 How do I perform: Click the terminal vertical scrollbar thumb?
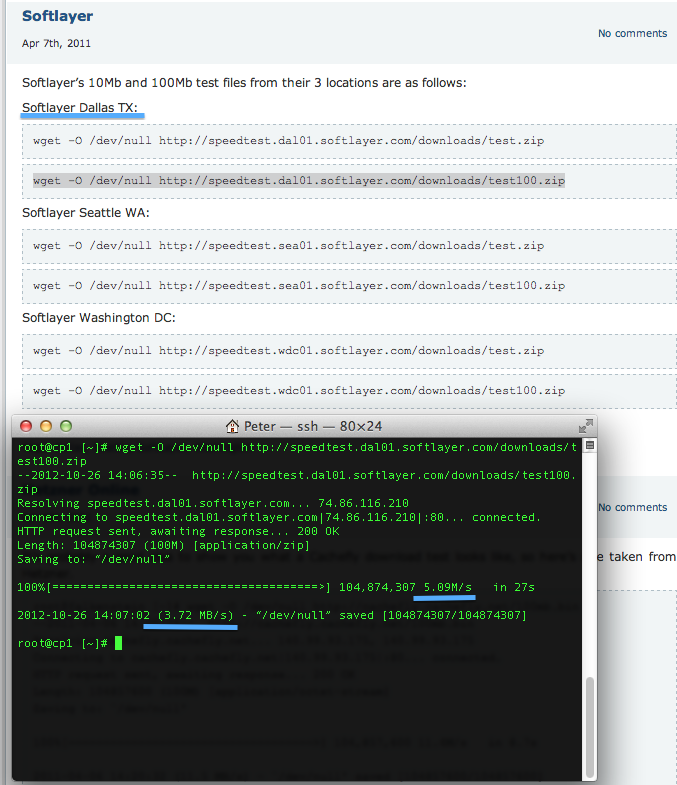(590, 727)
